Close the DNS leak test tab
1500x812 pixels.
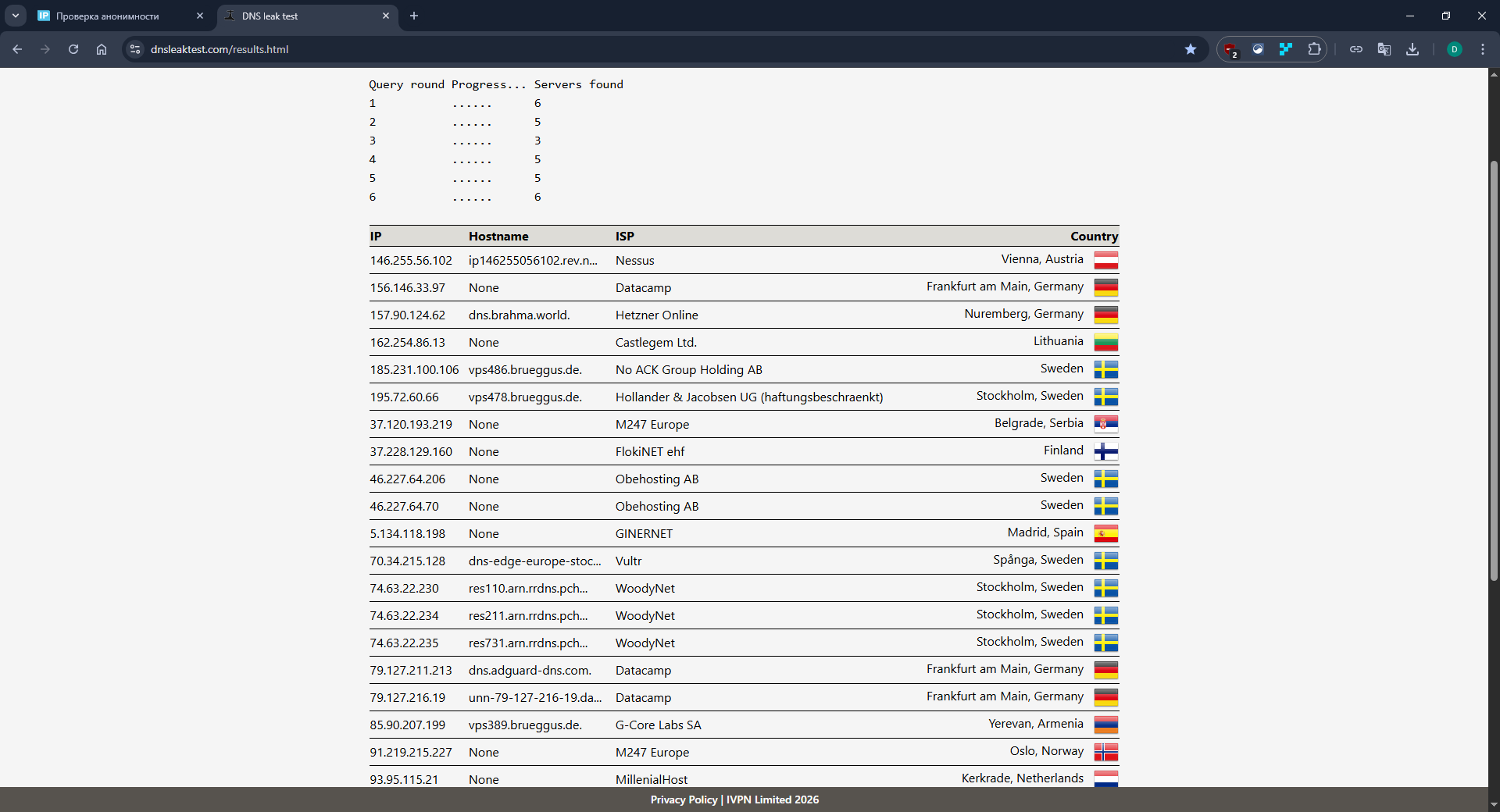point(385,16)
